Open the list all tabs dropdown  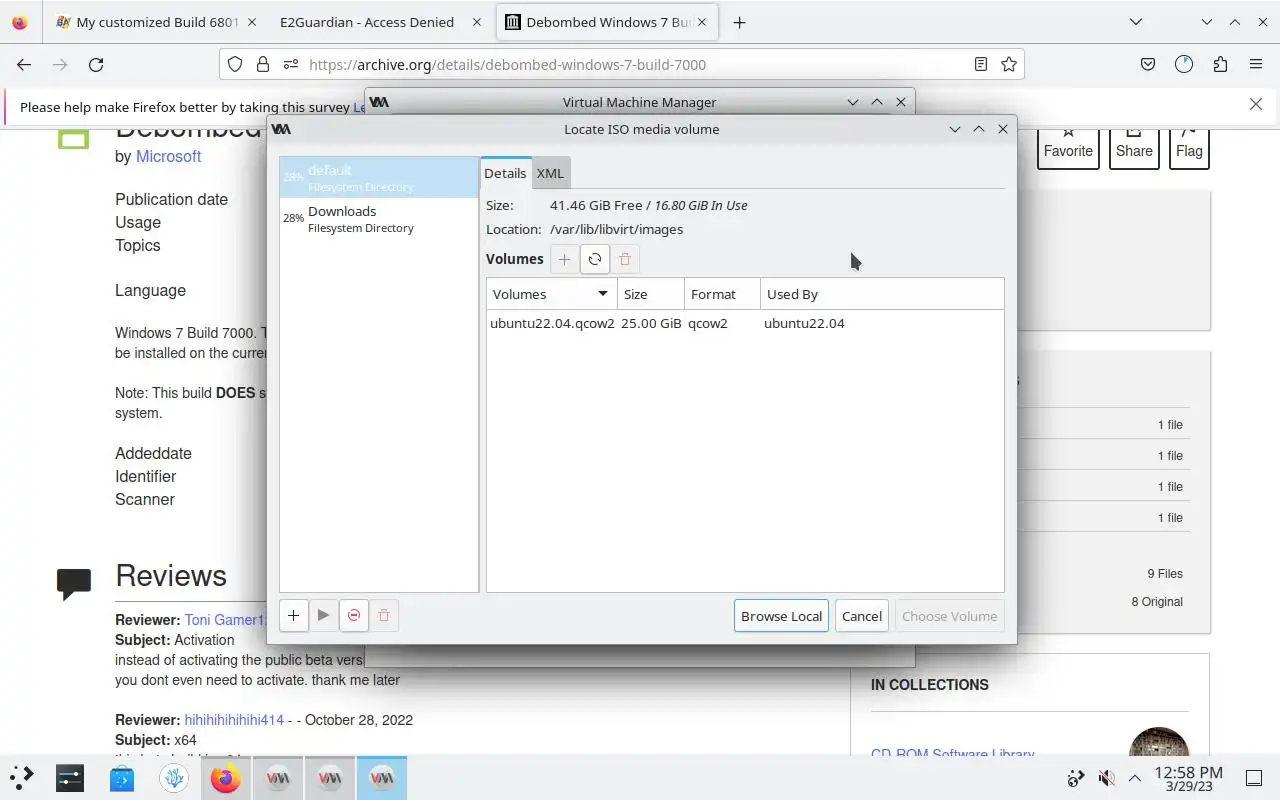1136,22
